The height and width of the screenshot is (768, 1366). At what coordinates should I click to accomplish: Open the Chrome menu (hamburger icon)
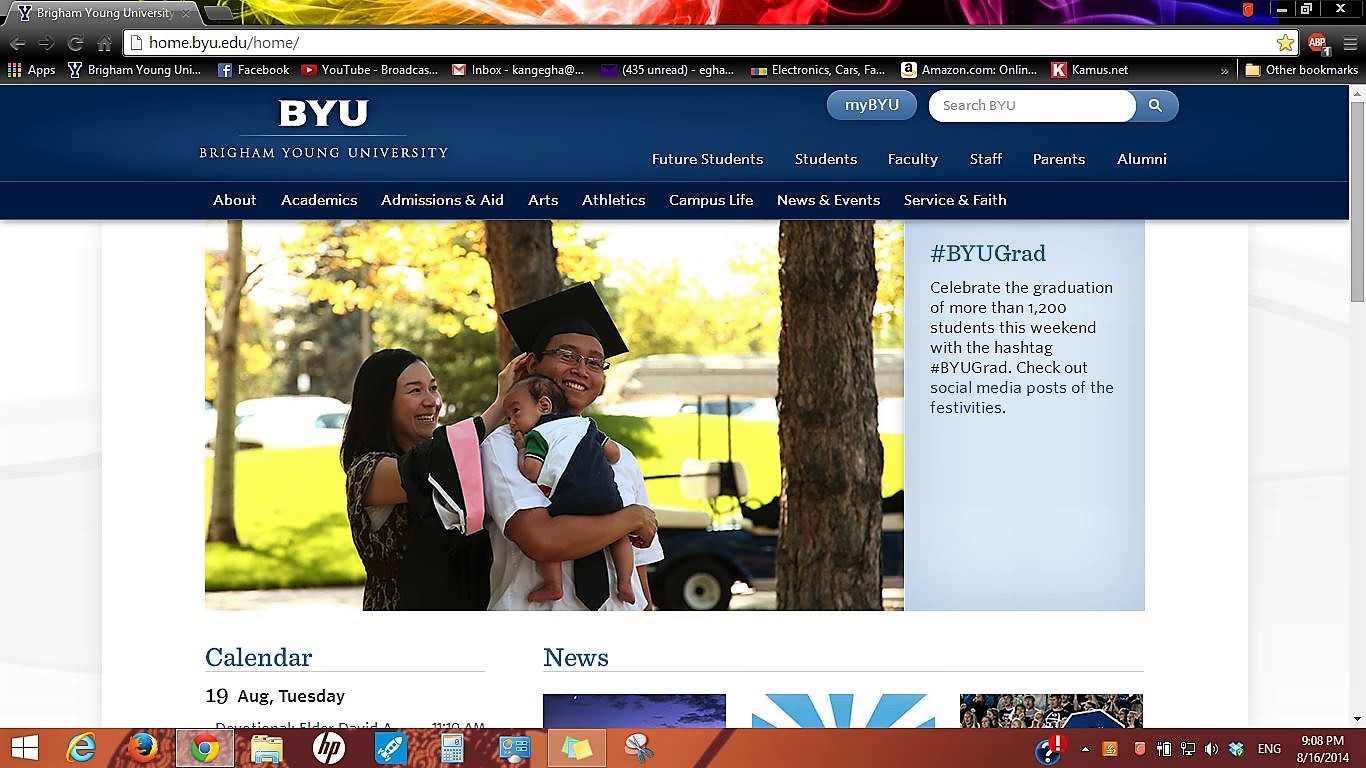[x=1350, y=43]
